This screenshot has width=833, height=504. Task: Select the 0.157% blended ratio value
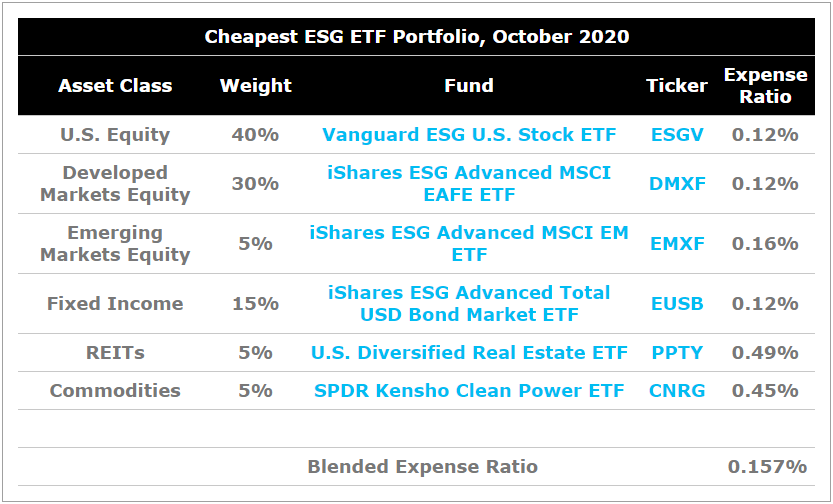(x=768, y=467)
